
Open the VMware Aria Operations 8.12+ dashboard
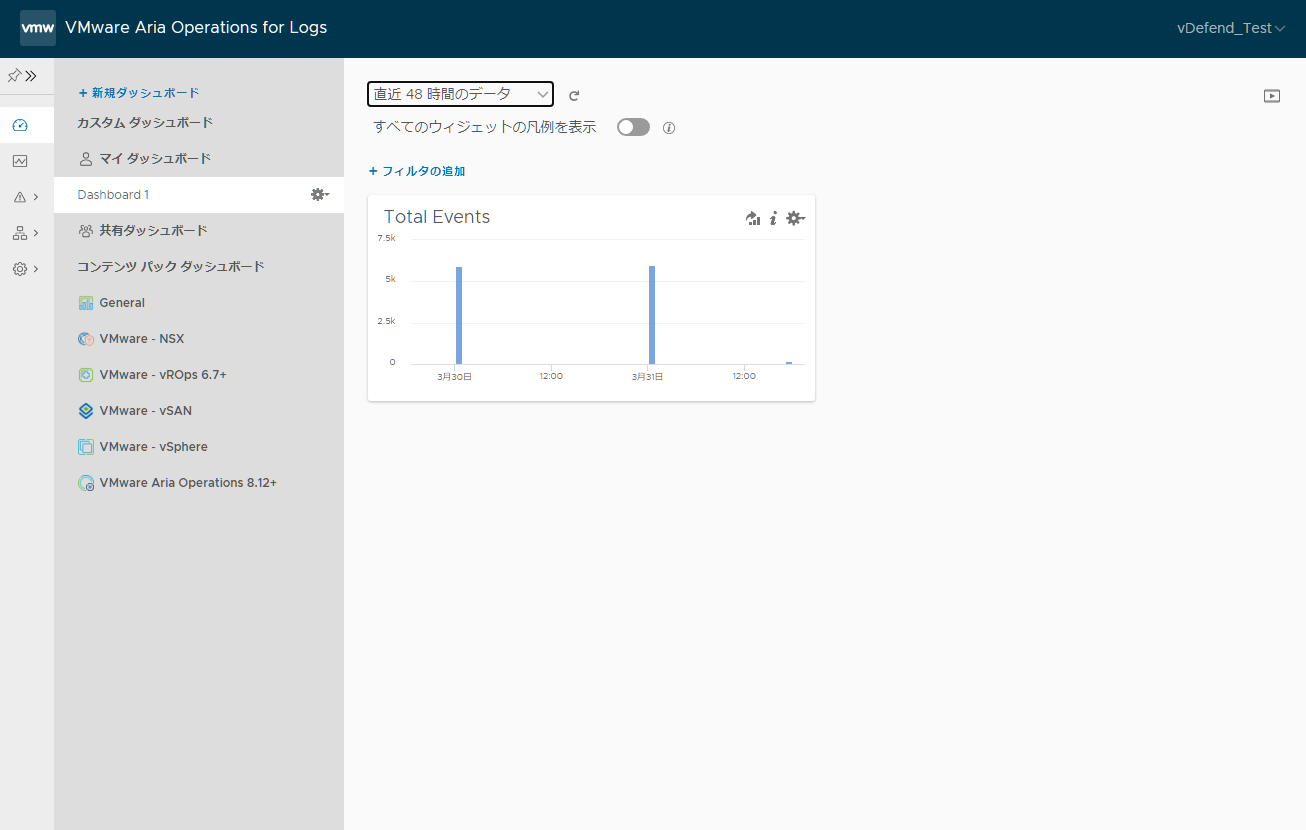tap(188, 483)
